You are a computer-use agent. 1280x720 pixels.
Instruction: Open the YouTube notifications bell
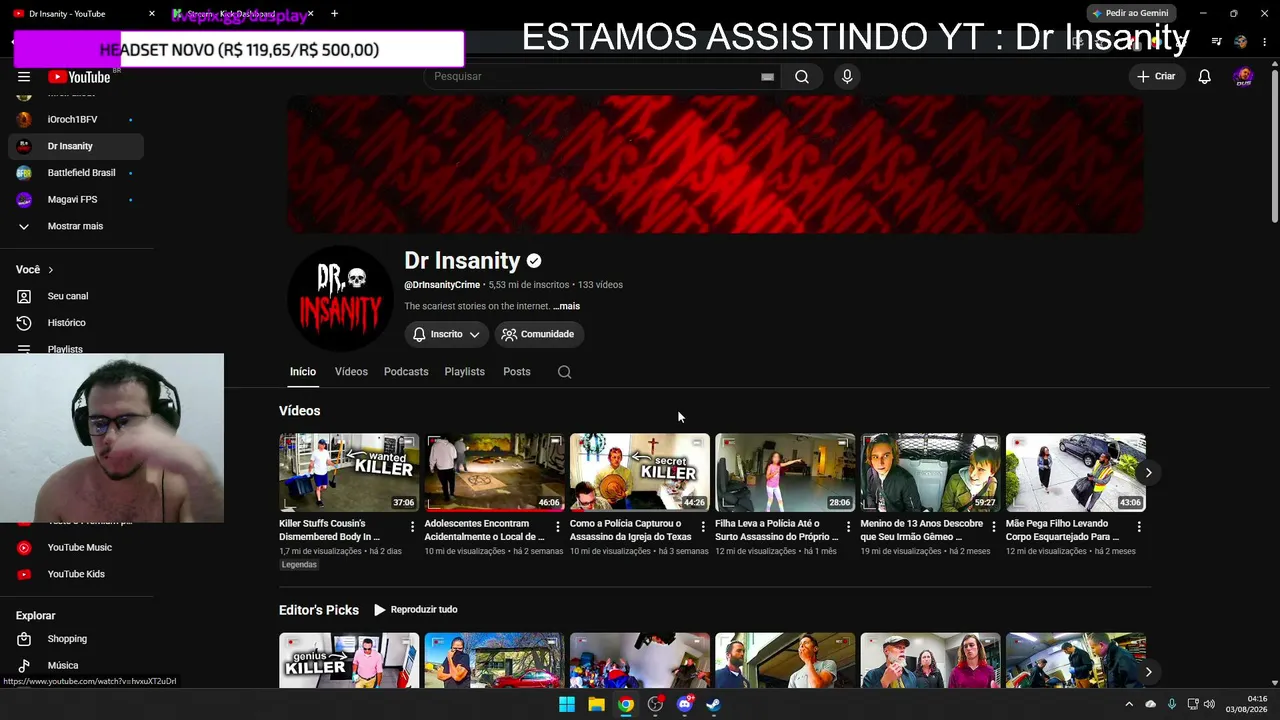(1205, 77)
